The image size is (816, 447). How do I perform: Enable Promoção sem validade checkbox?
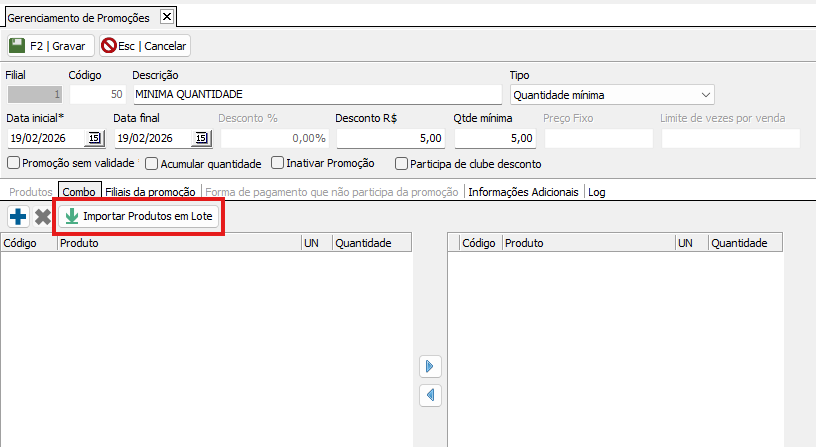pos(14,164)
